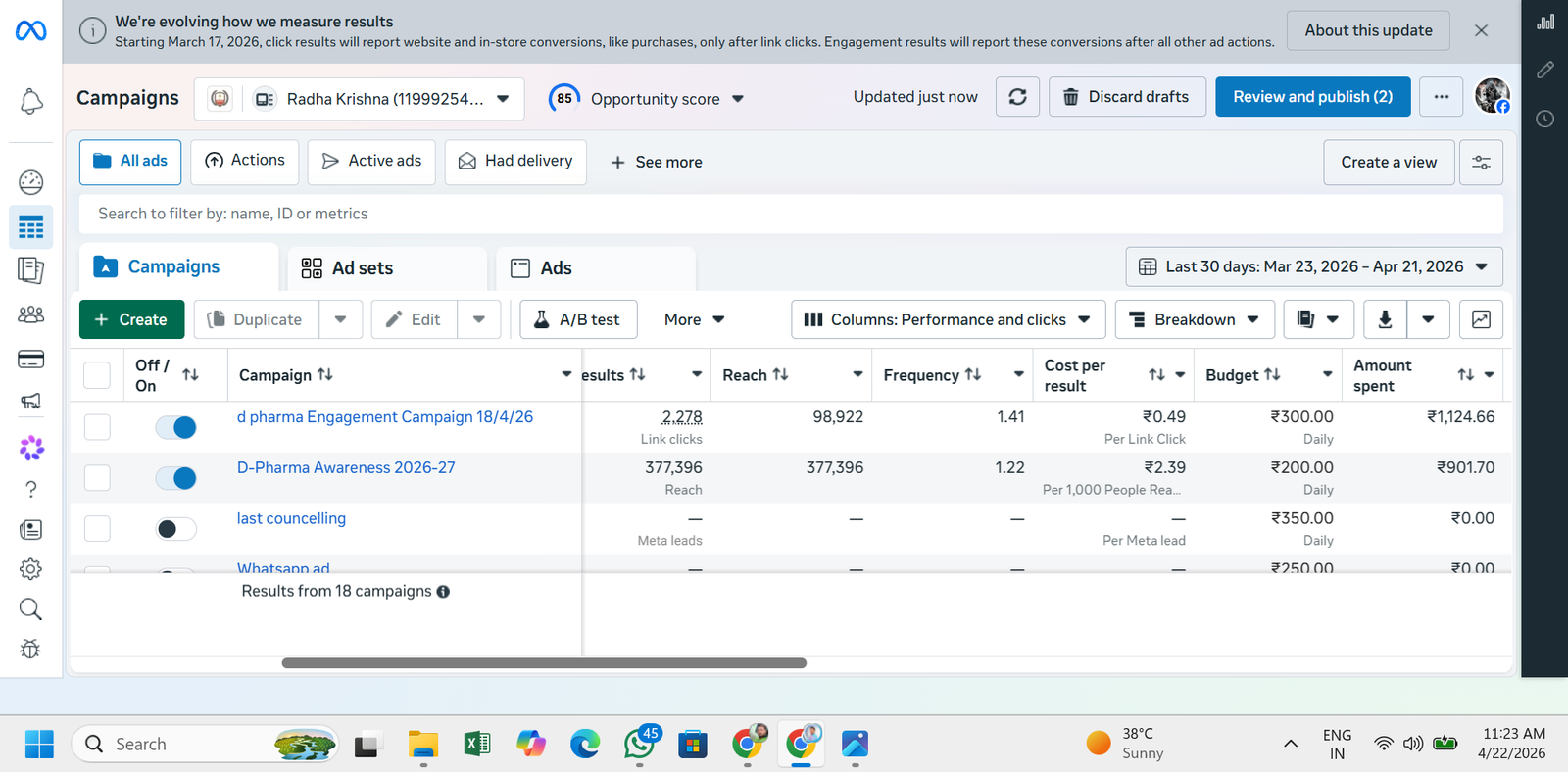
Task: Check the d pharma Engagement Campaign row
Action: pos(97,427)
